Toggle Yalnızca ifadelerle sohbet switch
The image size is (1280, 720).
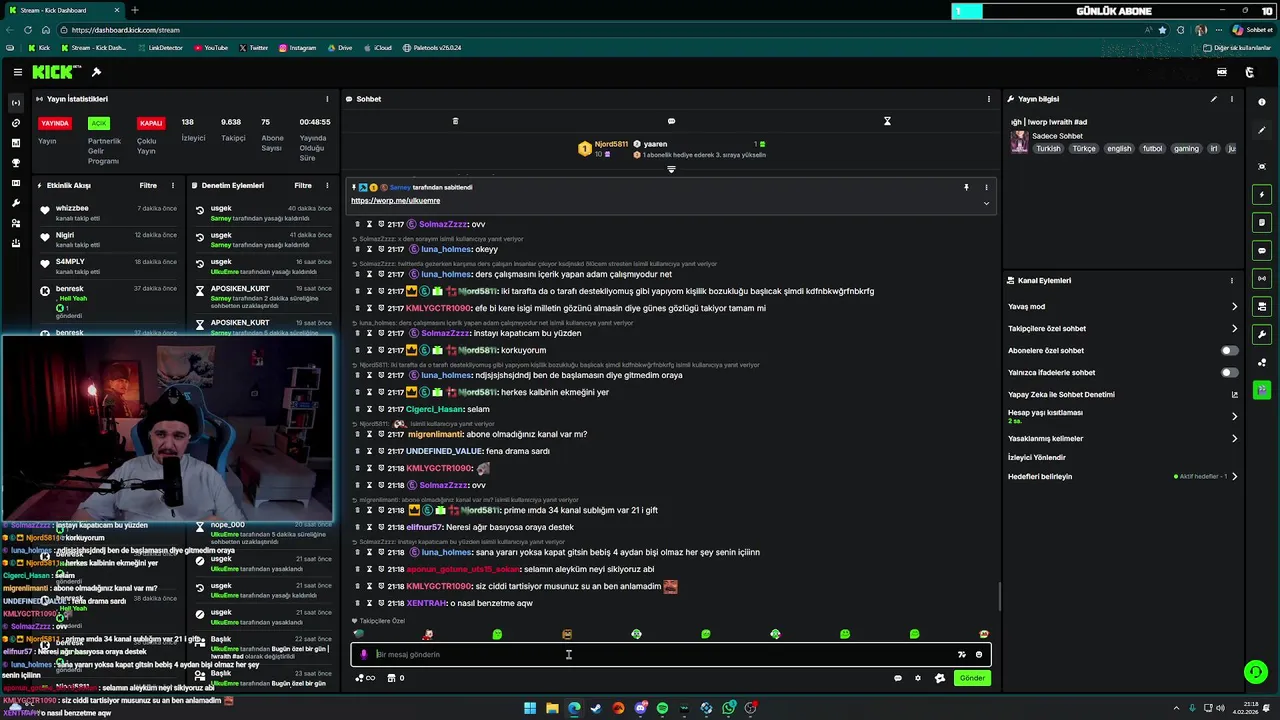click(x=1229, y=373)
